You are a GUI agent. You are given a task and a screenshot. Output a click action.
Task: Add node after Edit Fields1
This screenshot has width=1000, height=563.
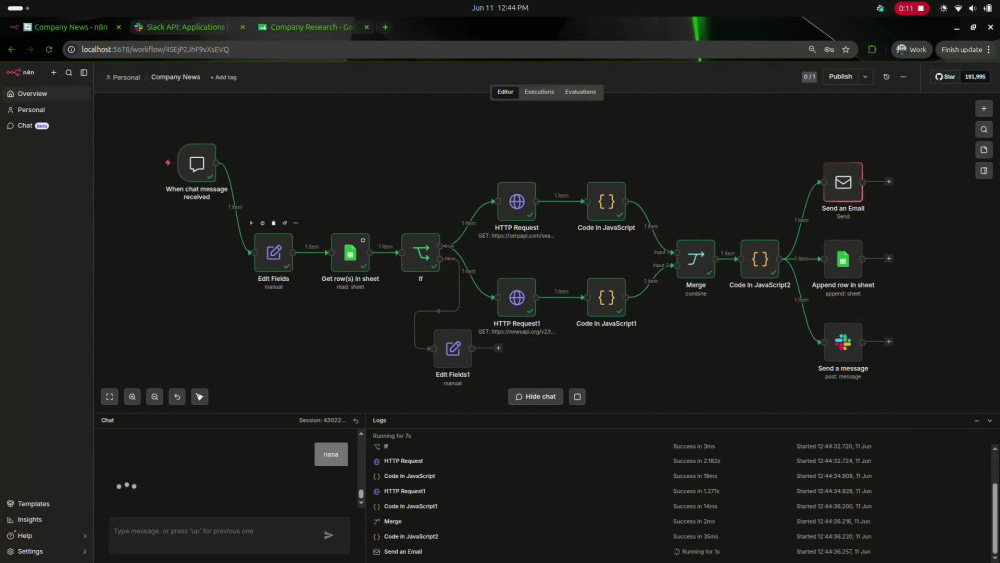(498, 348)
